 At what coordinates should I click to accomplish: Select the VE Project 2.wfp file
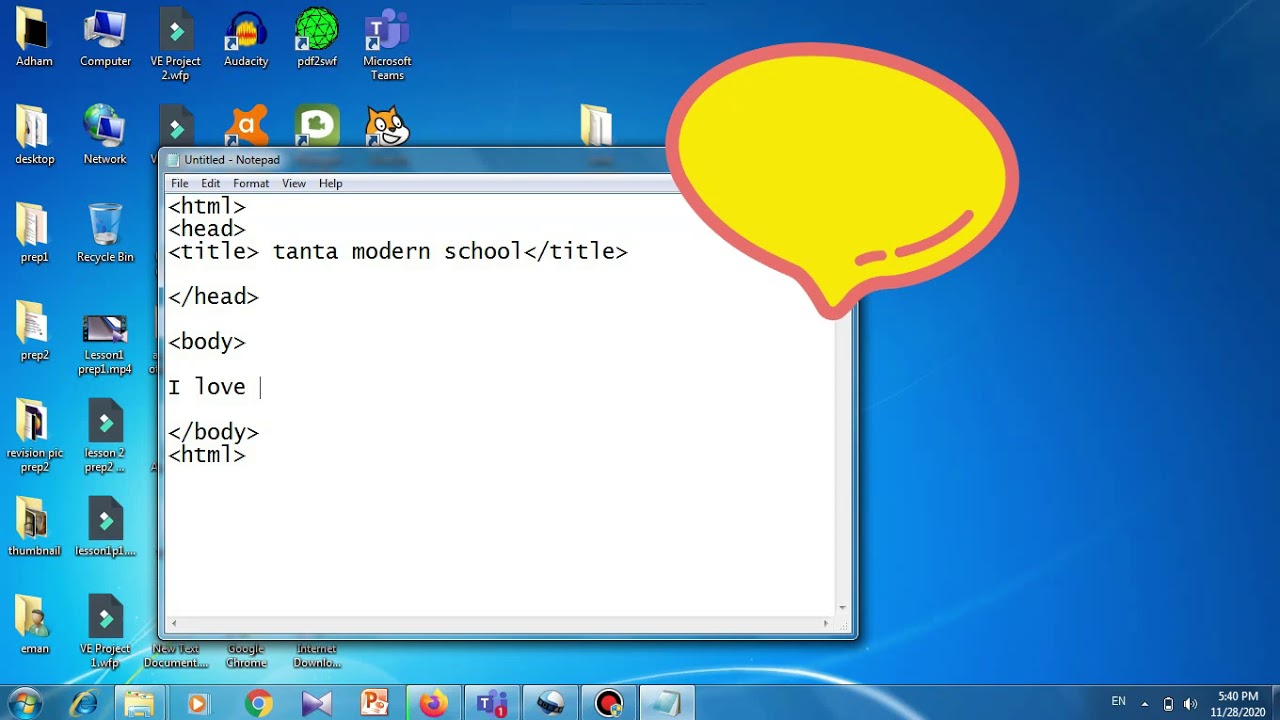click(x=176, y=45)
